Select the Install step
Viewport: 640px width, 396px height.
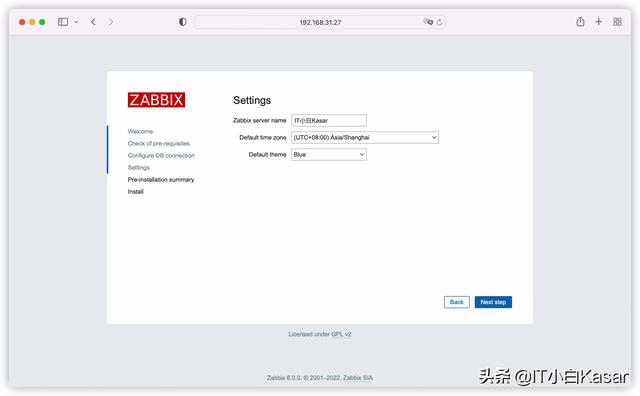click(x=136, y=191)
